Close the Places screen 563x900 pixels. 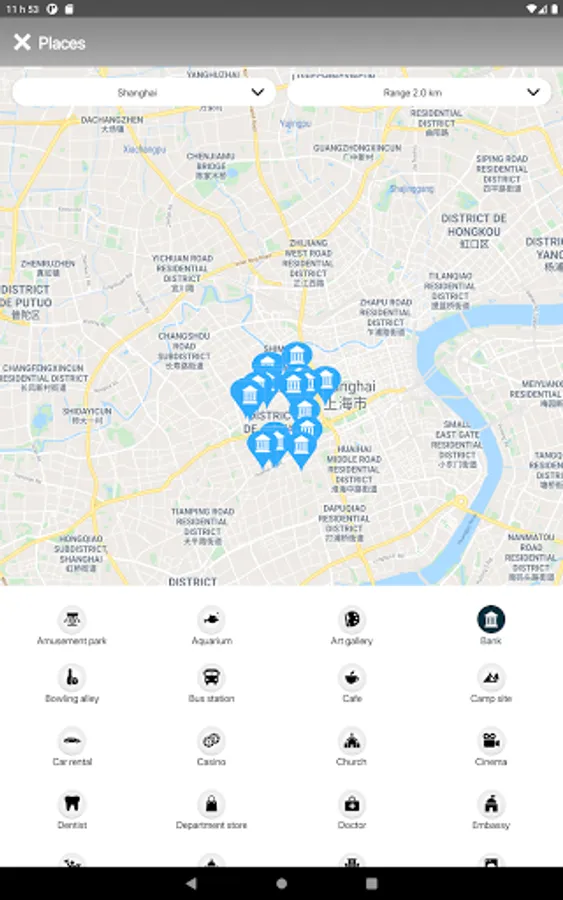[x=22, y=42]
